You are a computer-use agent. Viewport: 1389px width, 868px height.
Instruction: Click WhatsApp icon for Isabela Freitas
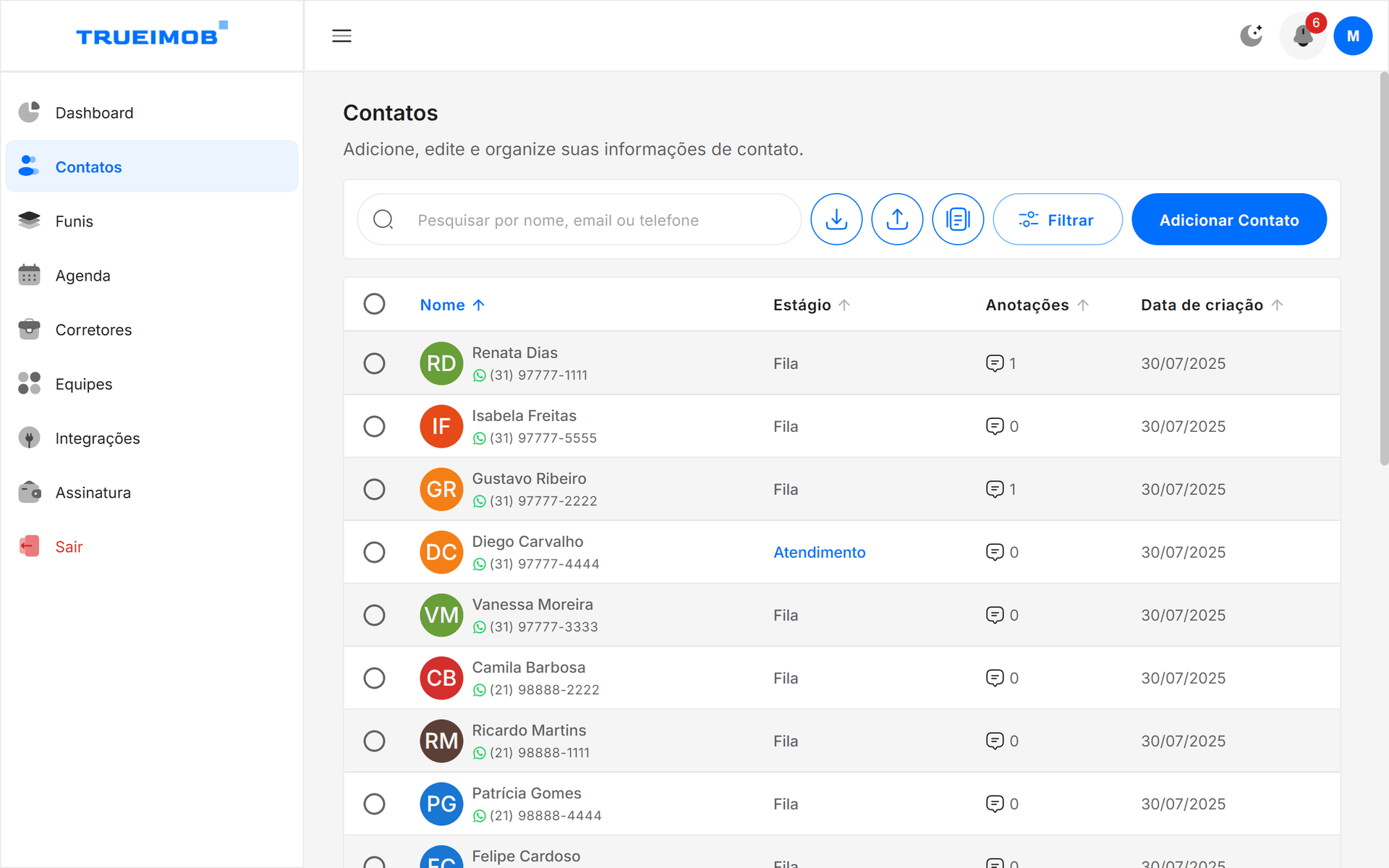479,438
